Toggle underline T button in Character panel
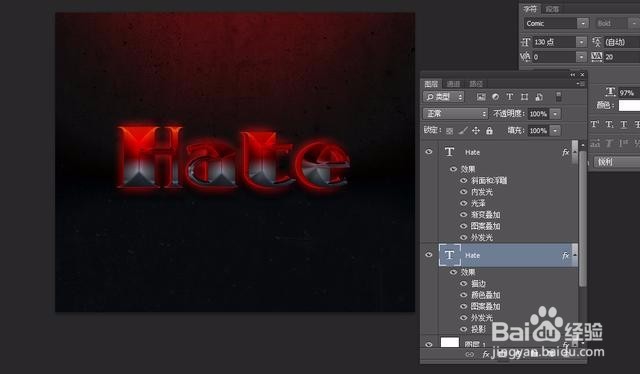 coord(623,125)
